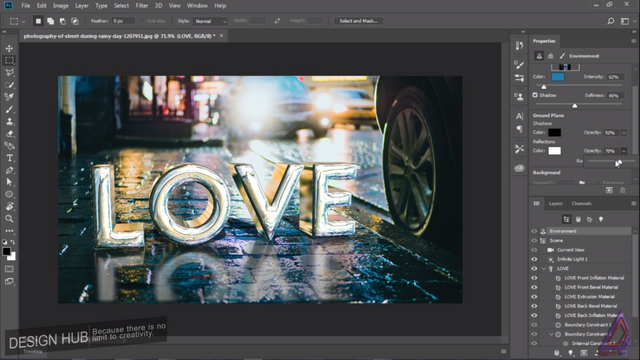
Task: Switch to the Channels tab
Action: pyautogui.click(x=581, y=203)
